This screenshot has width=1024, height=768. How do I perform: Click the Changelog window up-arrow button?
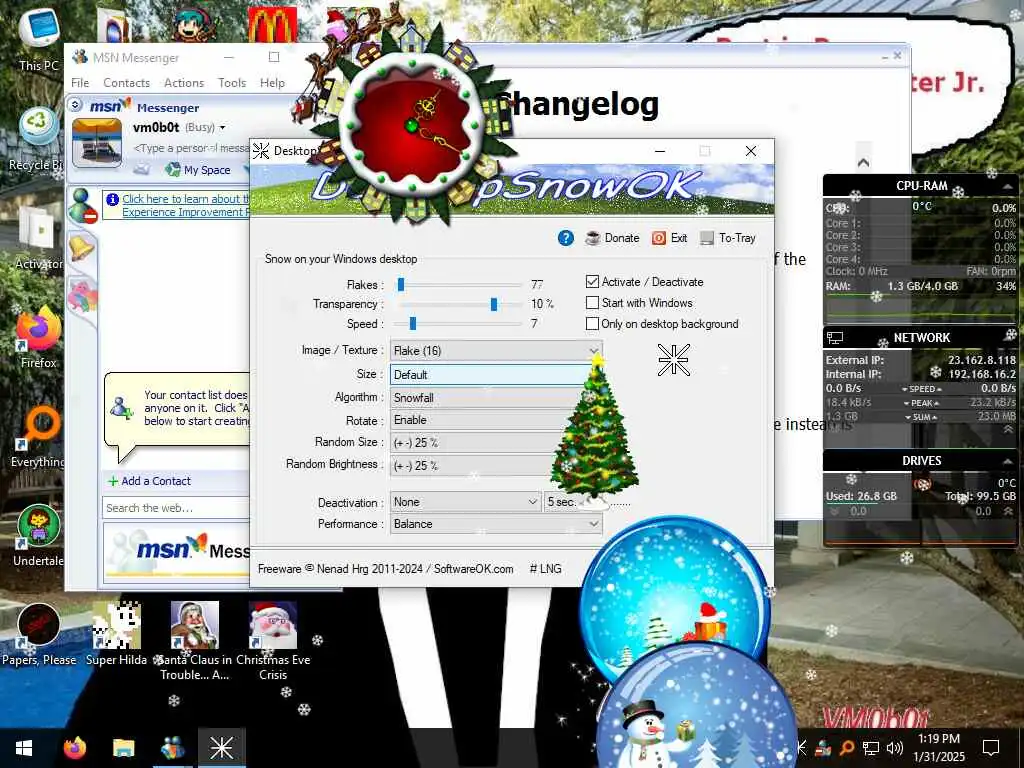[x=863, y=162]
